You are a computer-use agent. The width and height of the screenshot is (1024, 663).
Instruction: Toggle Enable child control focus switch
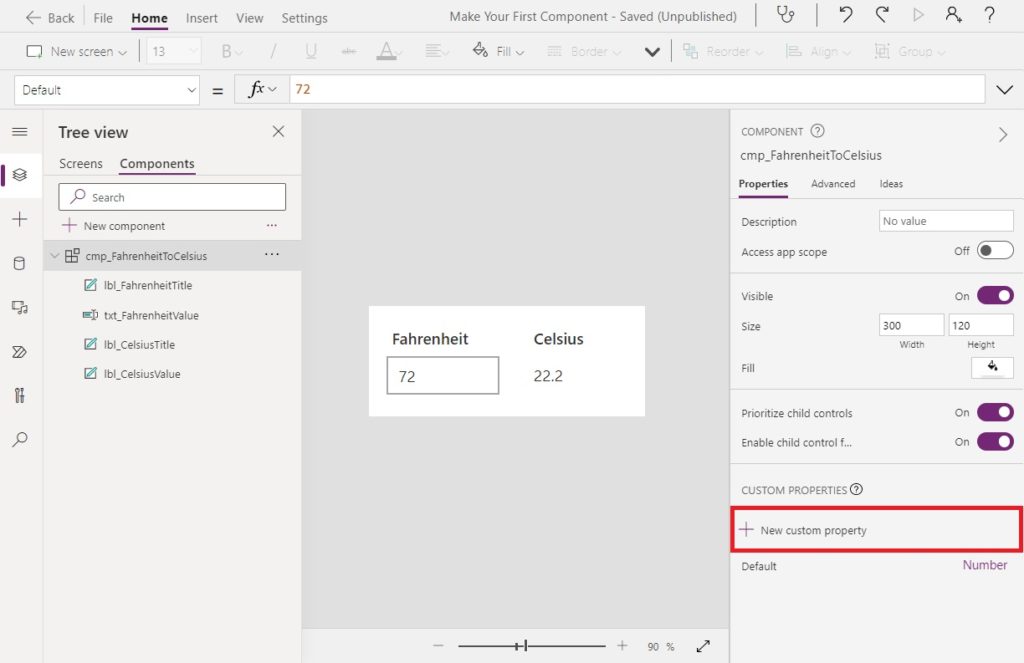point(995,442)
